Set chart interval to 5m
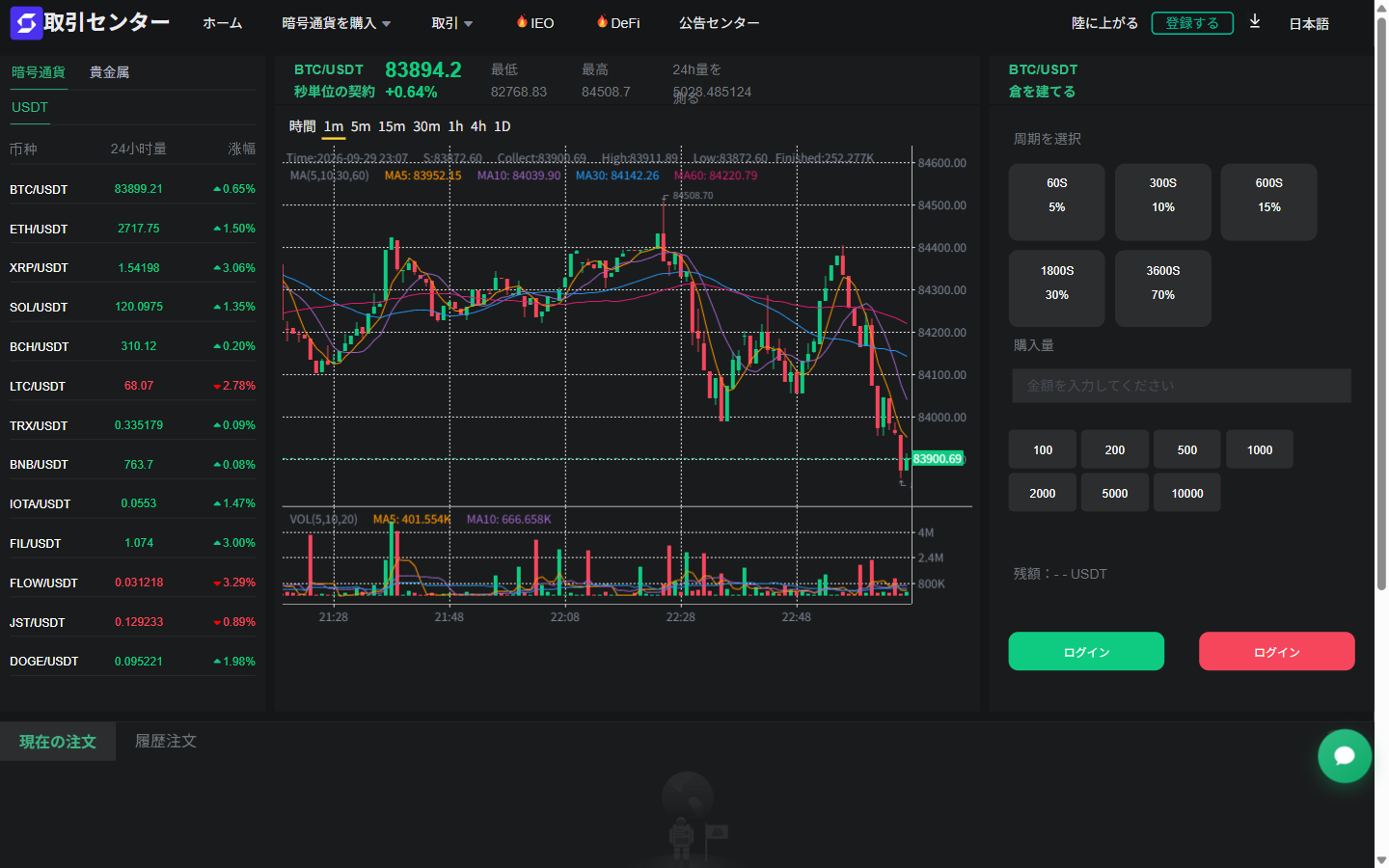The image size is (1389, 868). [x=361, y=126]
